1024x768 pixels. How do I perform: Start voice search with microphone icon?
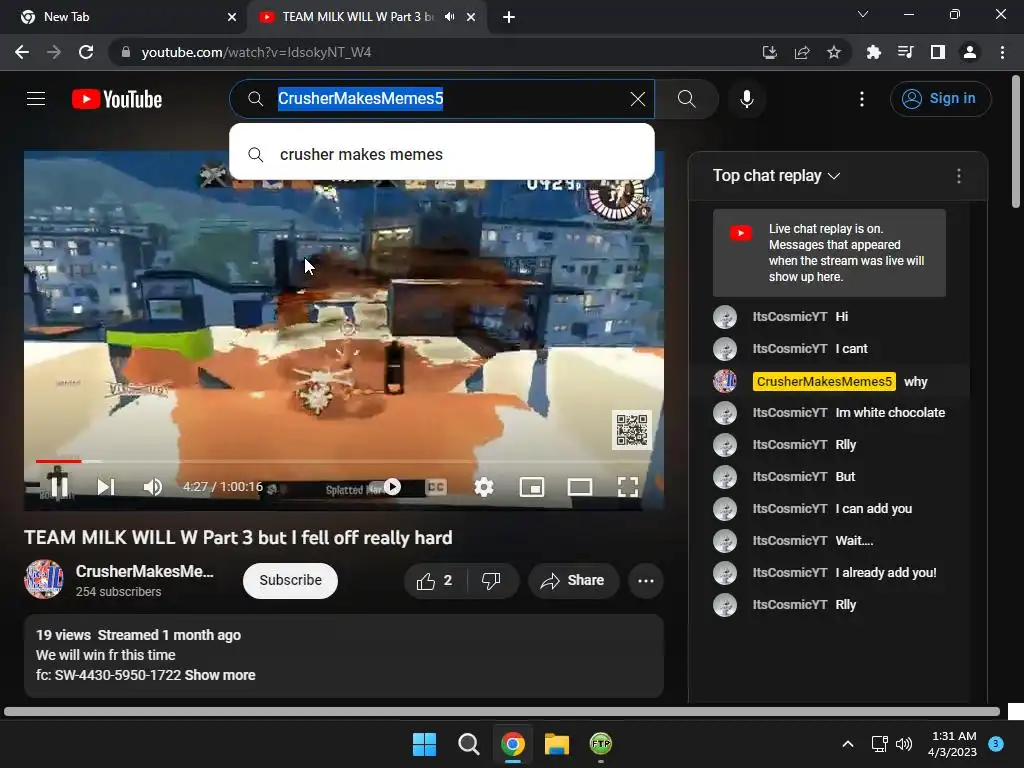tap(746, 99)
